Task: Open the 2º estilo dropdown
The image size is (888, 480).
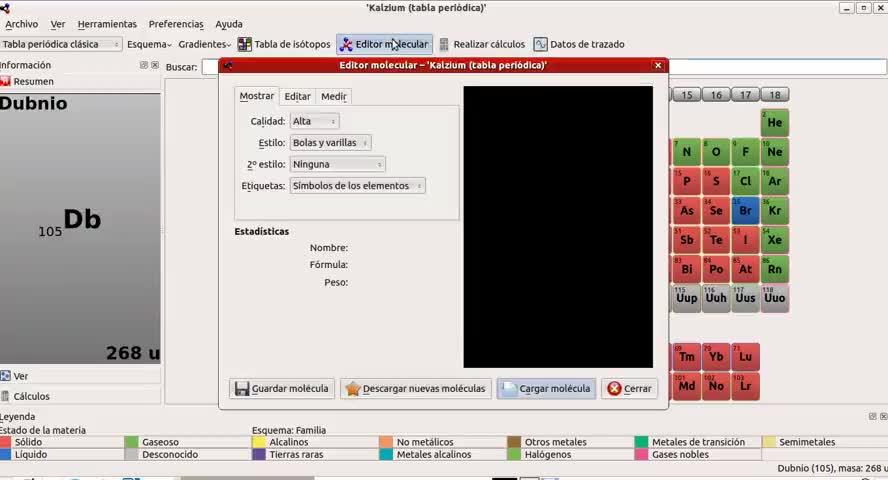Action: click(x=338, y=164)
